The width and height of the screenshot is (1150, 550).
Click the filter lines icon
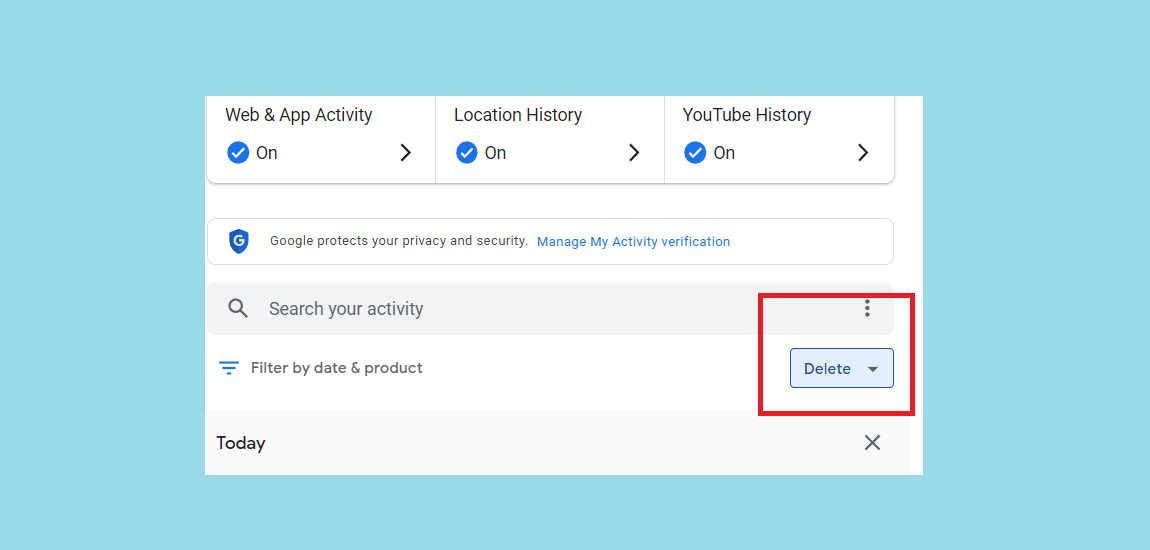pos(230,367)
